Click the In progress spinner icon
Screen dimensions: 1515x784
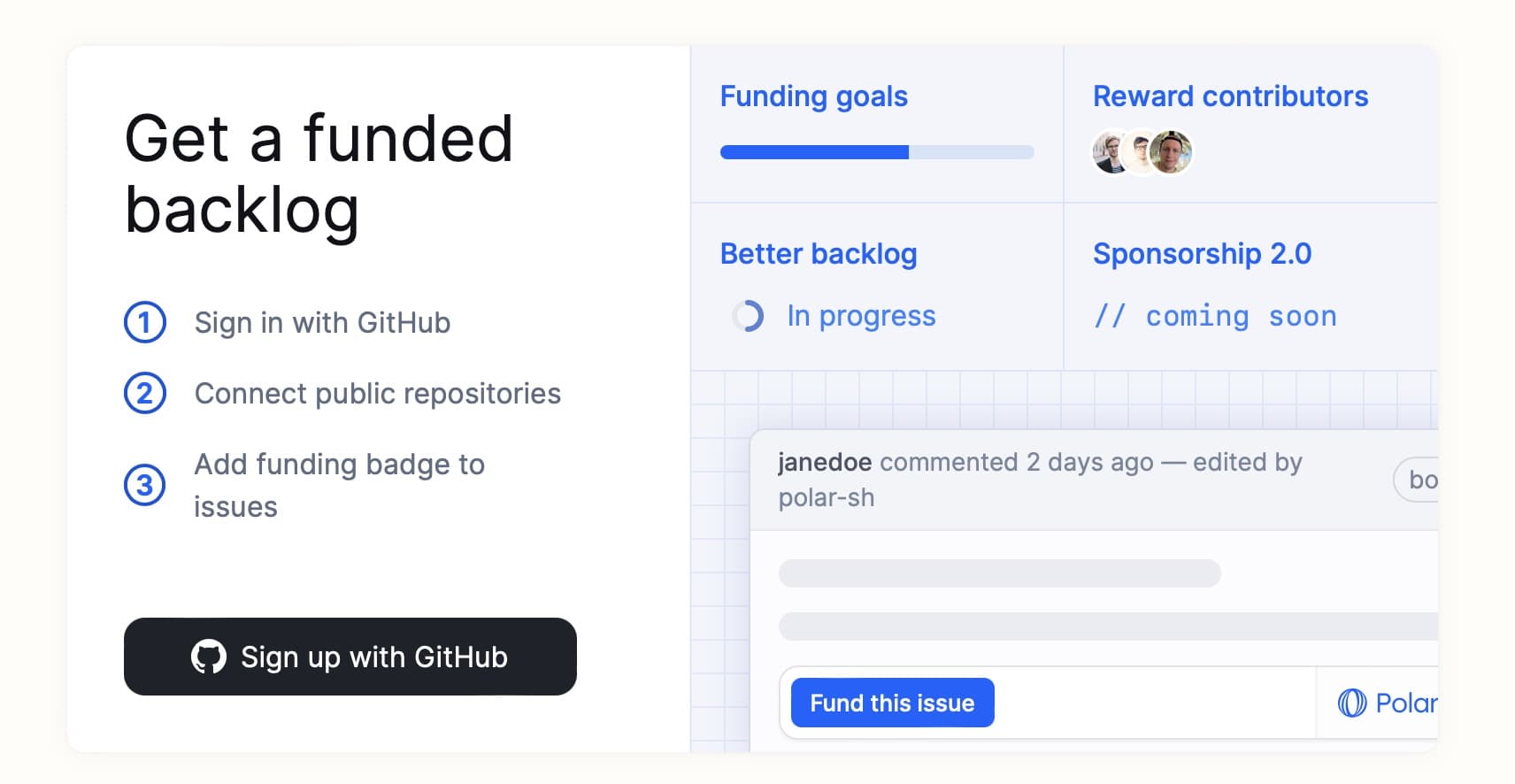(x=748, y=316)
